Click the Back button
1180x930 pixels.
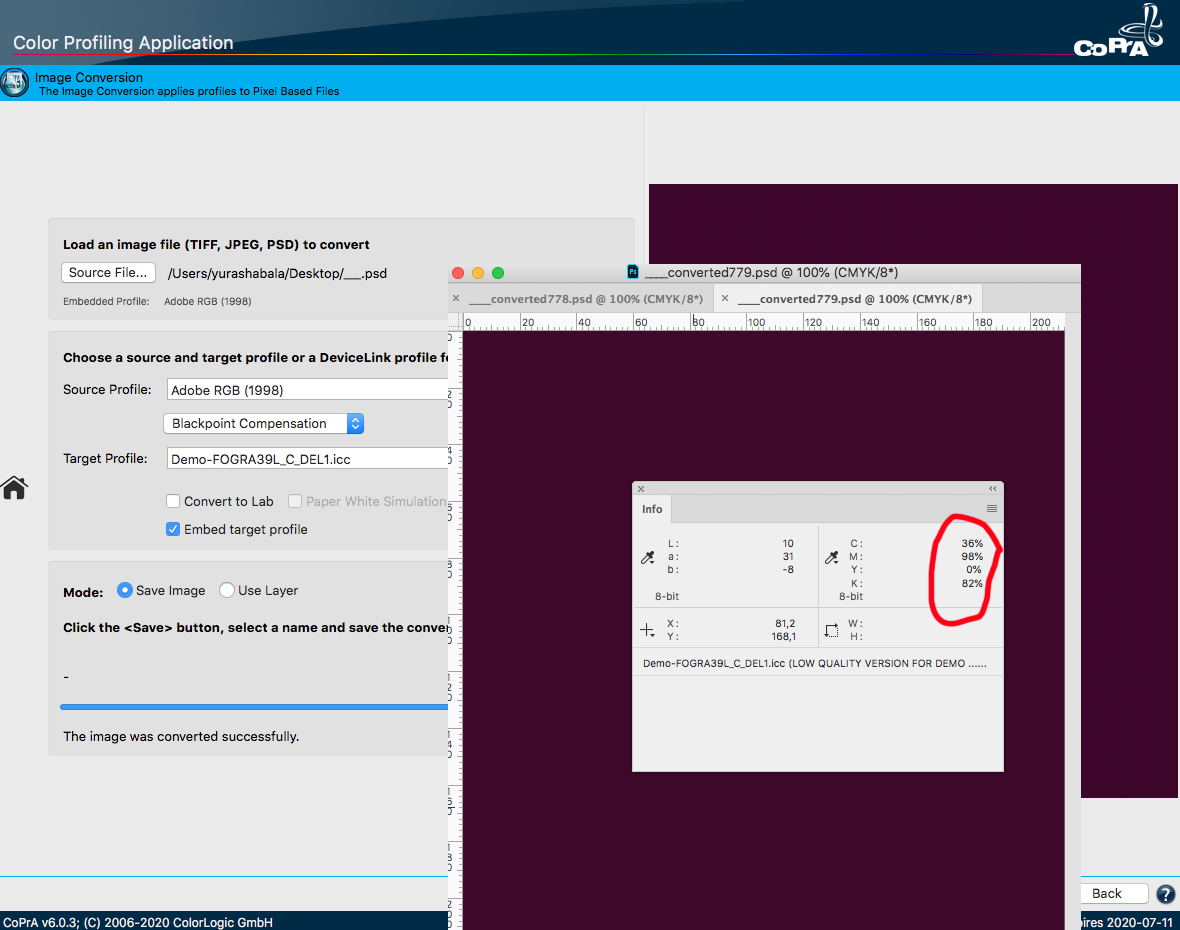(1114, 893)
